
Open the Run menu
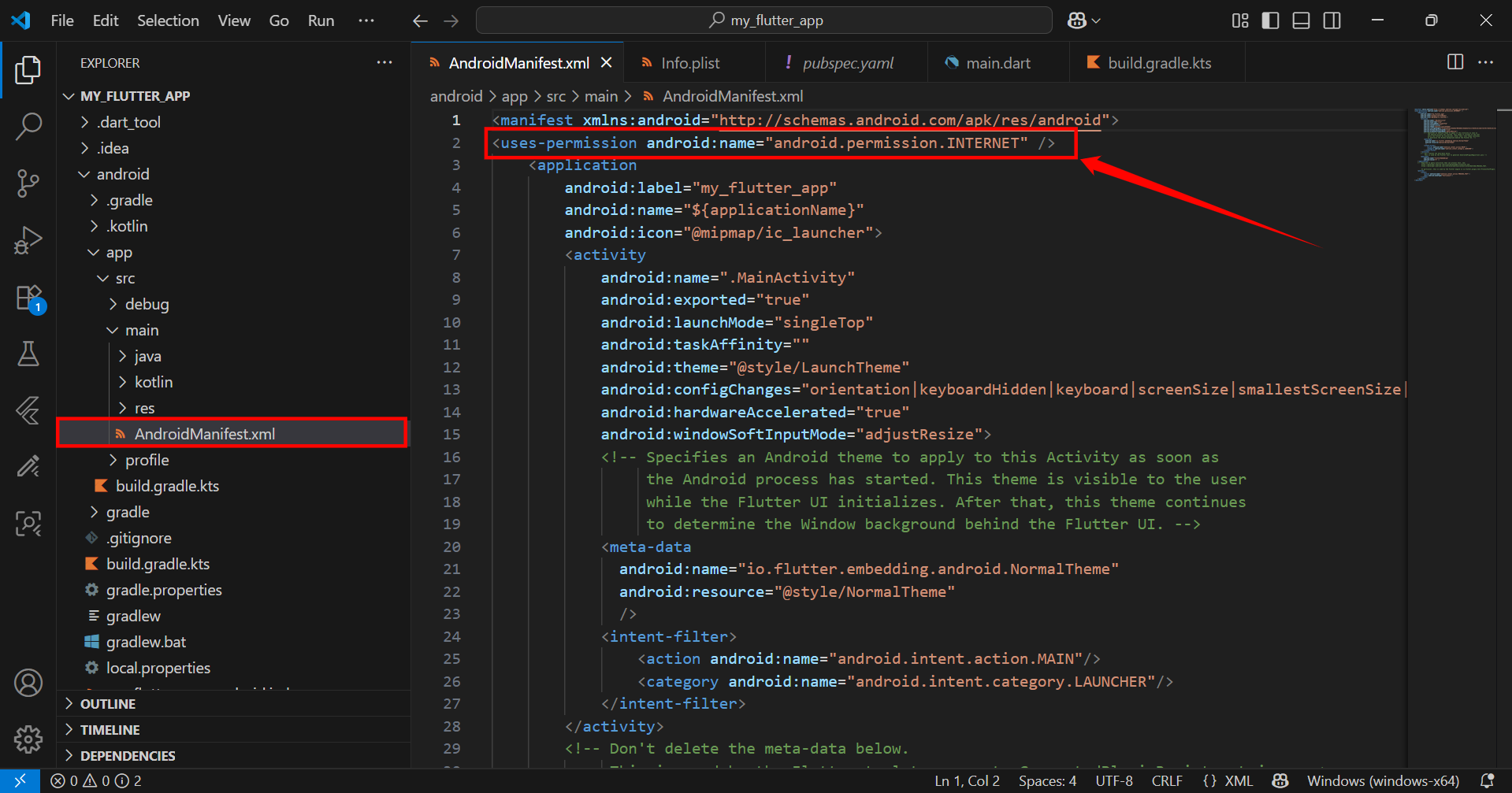(321, 20)
